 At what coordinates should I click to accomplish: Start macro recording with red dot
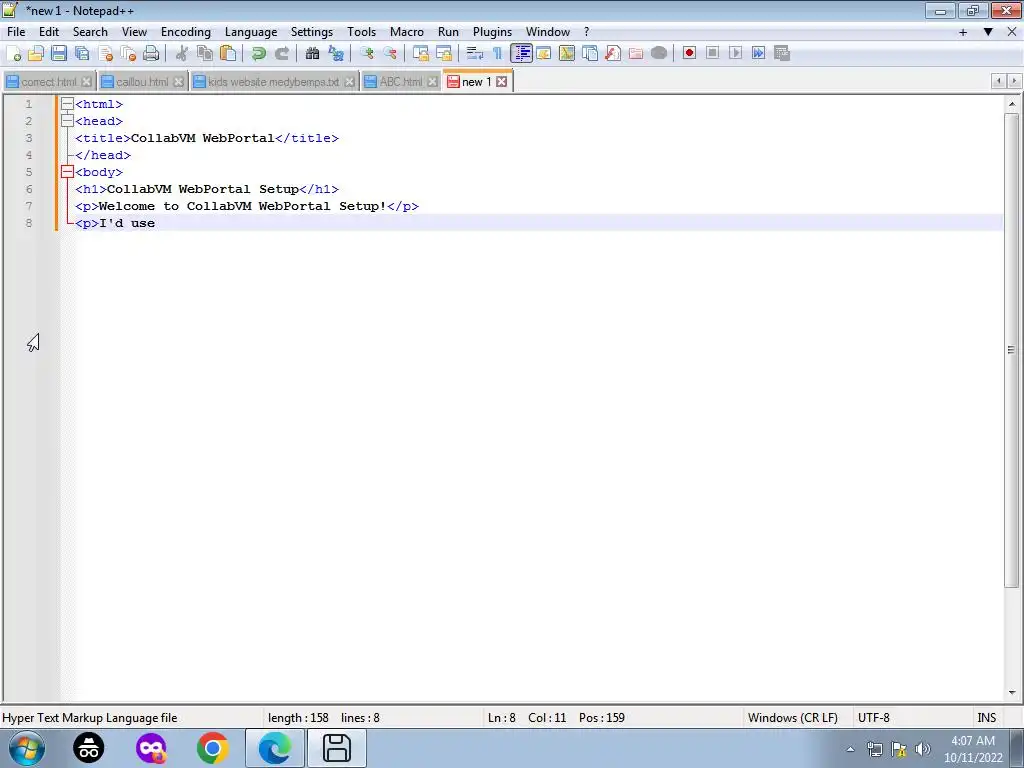click(689, 54)
